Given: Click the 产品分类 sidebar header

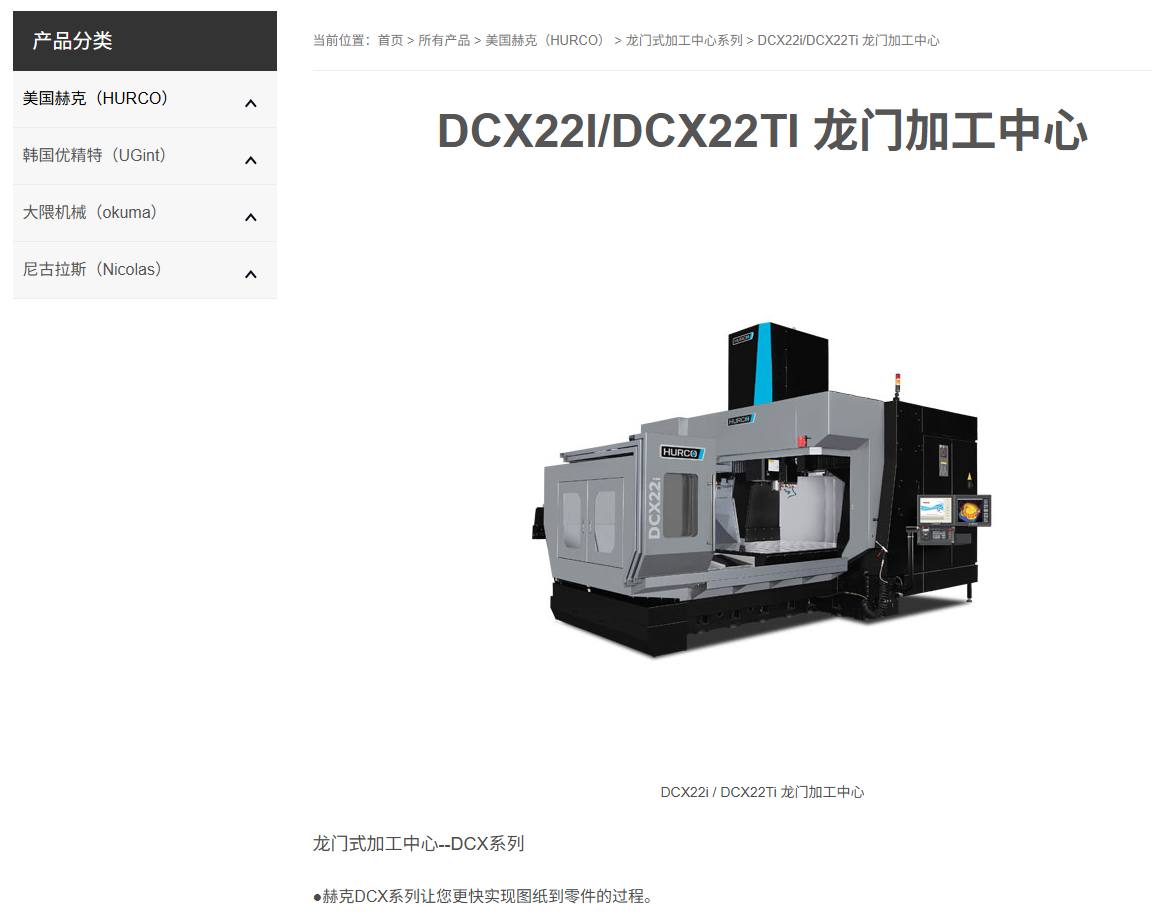Looking at the screenshot, I should coord(145,41).
